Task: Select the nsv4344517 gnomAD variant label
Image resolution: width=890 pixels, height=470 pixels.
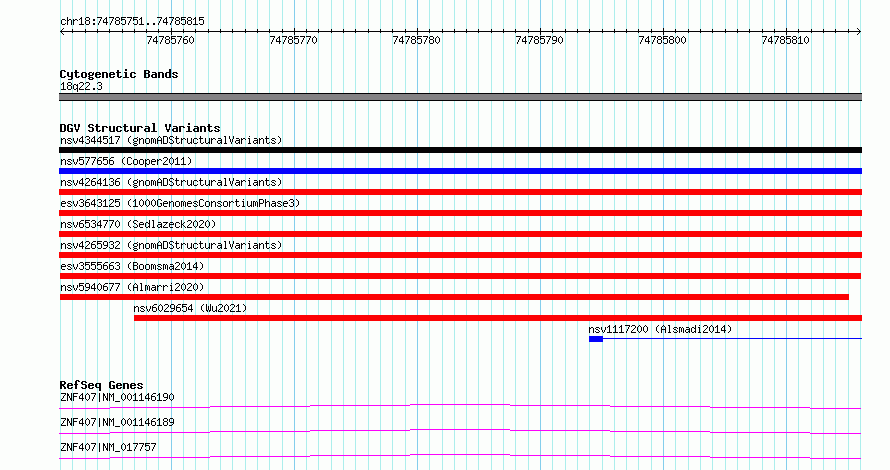Action: pyautogui.click(x=171, y=140)
